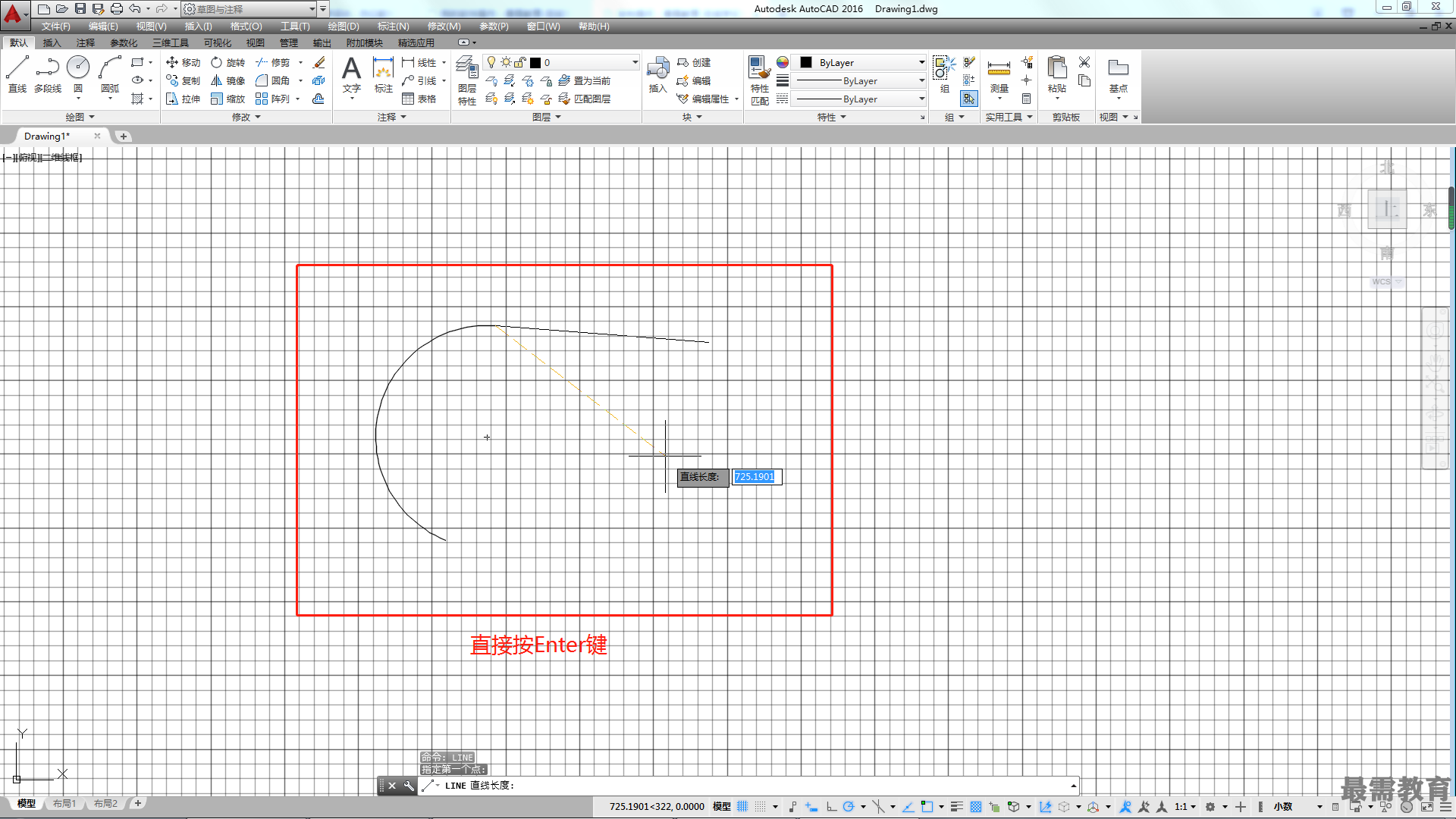Switch to the 插入 ribbon tab
The width and height of the screenshot is (1456, 819).
(52, 43)
